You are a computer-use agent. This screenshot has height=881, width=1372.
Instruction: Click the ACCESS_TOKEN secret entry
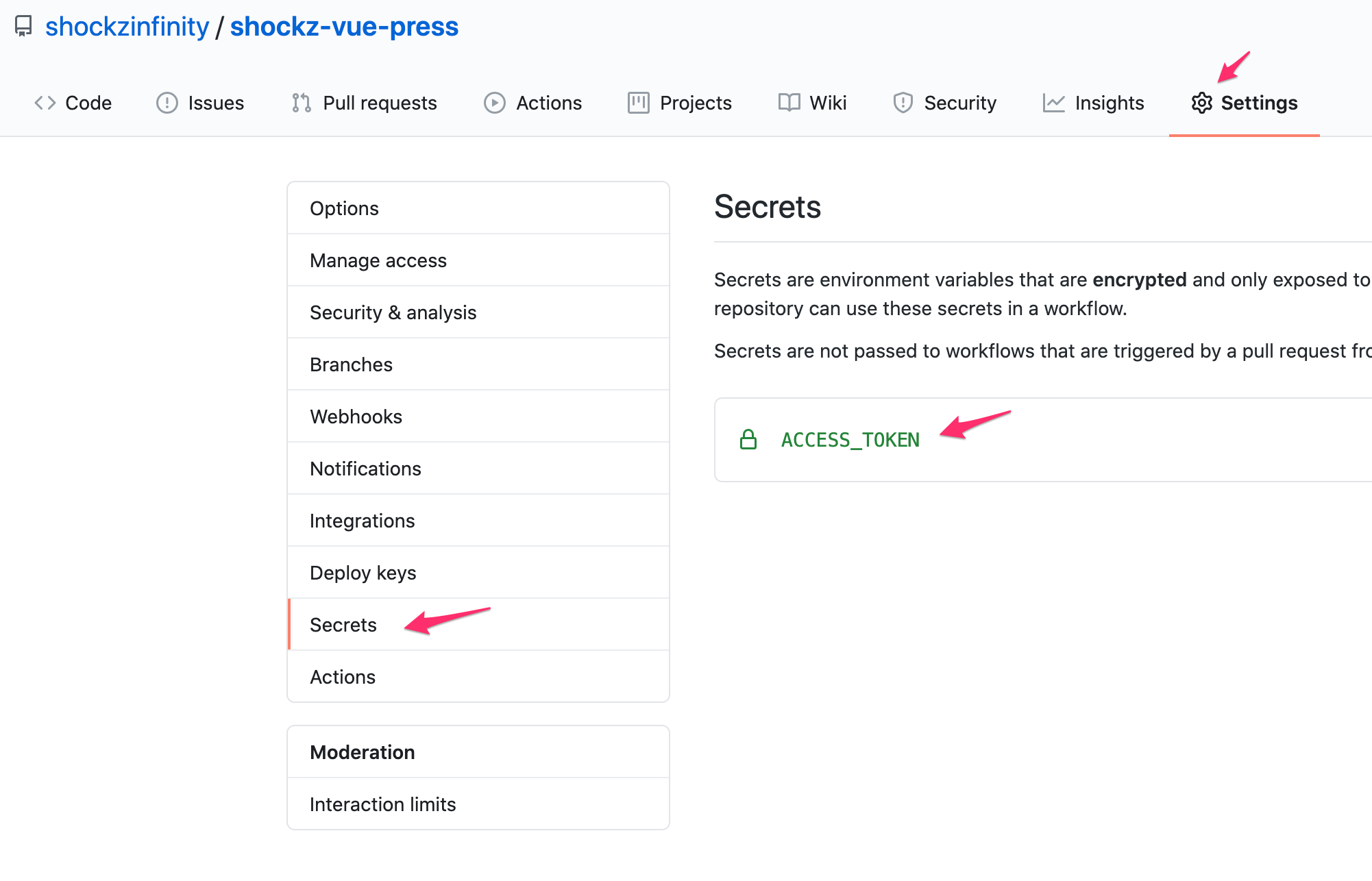[850, 440]
